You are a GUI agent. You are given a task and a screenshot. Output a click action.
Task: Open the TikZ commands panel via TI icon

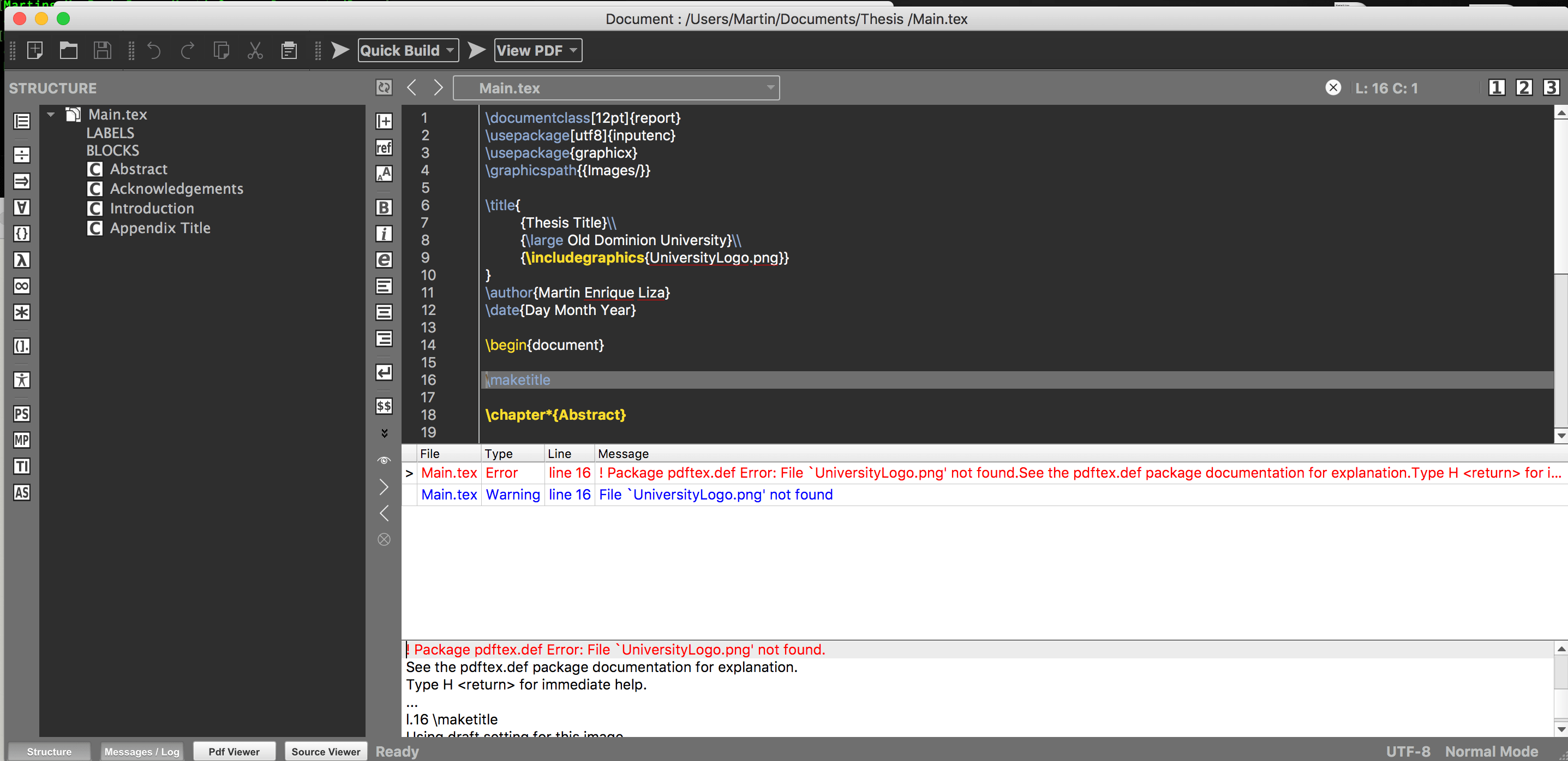pos(21,466)
